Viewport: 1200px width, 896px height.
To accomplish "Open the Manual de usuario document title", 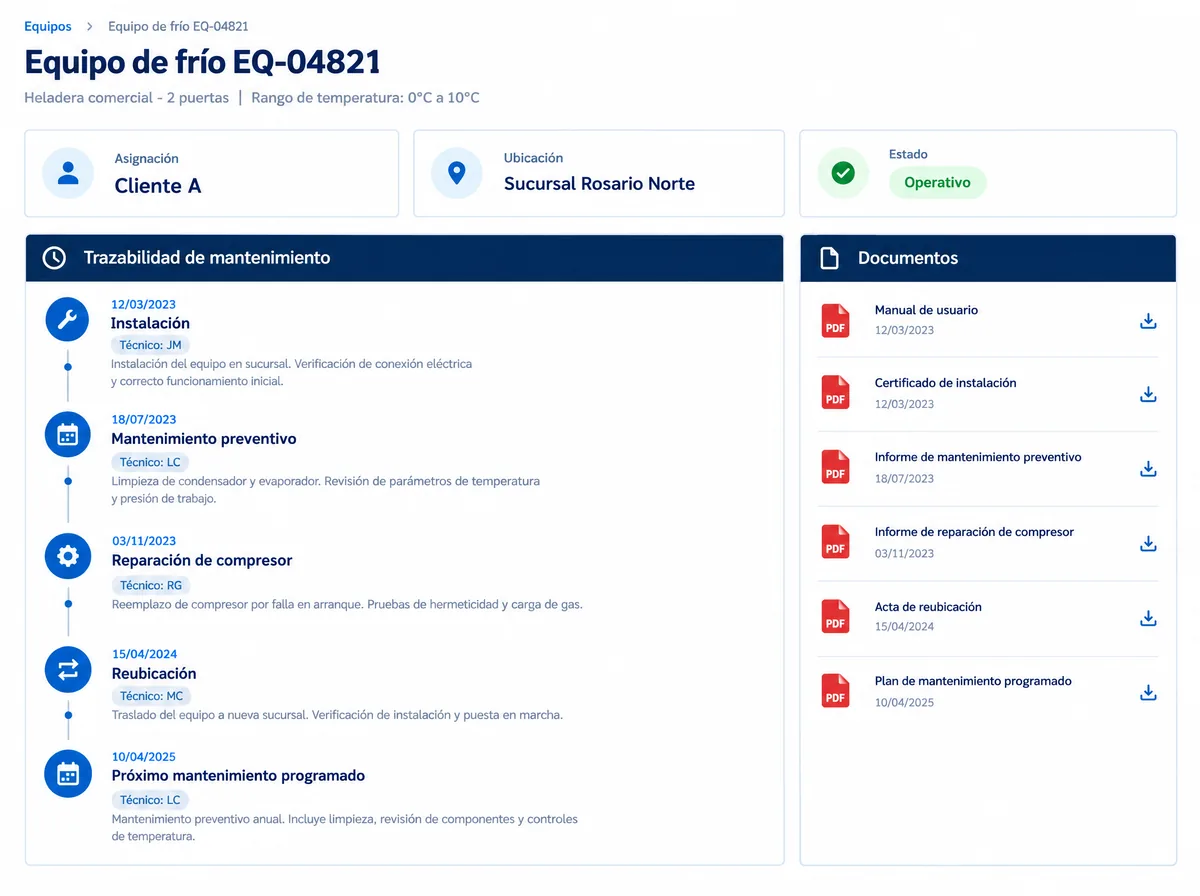I will [x=926, y=310].
